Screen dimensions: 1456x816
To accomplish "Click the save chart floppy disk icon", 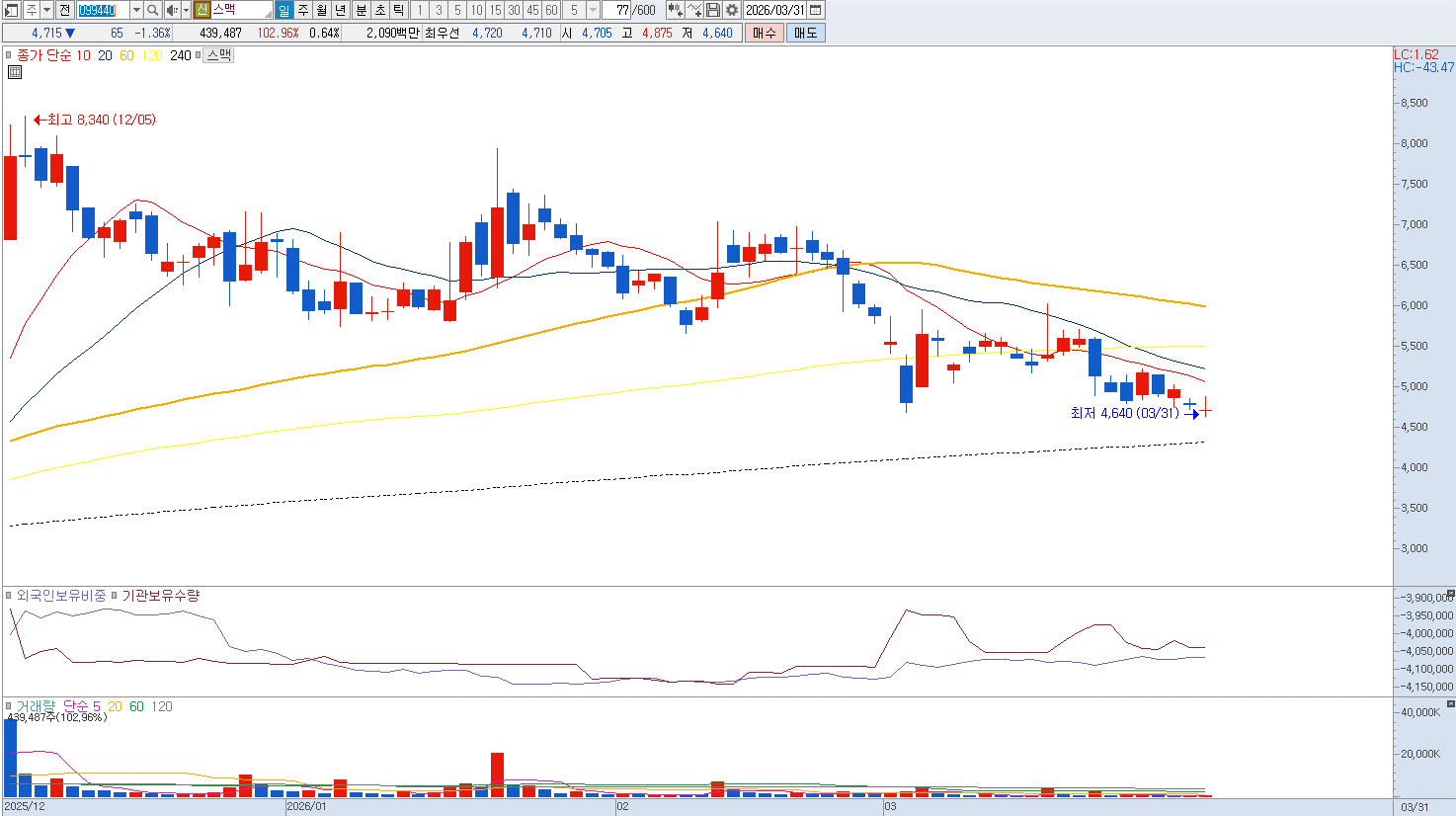I will click(x=713, y=10).
